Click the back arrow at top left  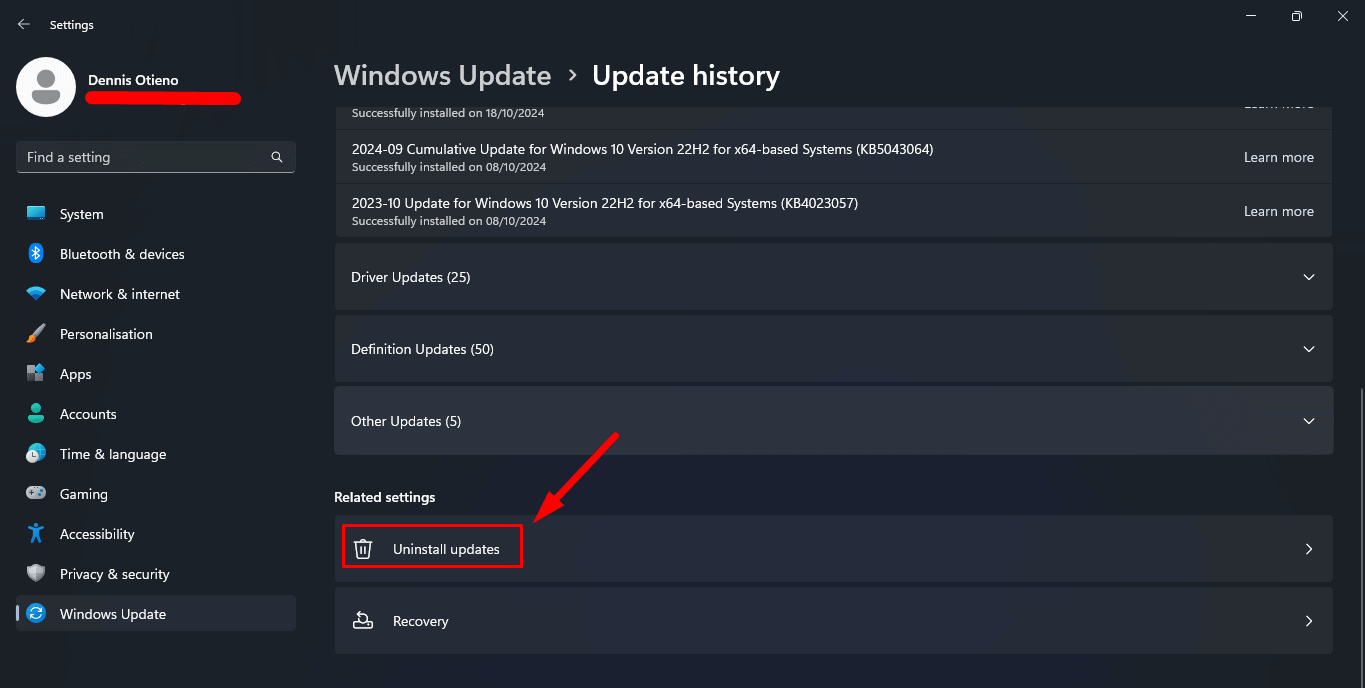click(23, 23)
